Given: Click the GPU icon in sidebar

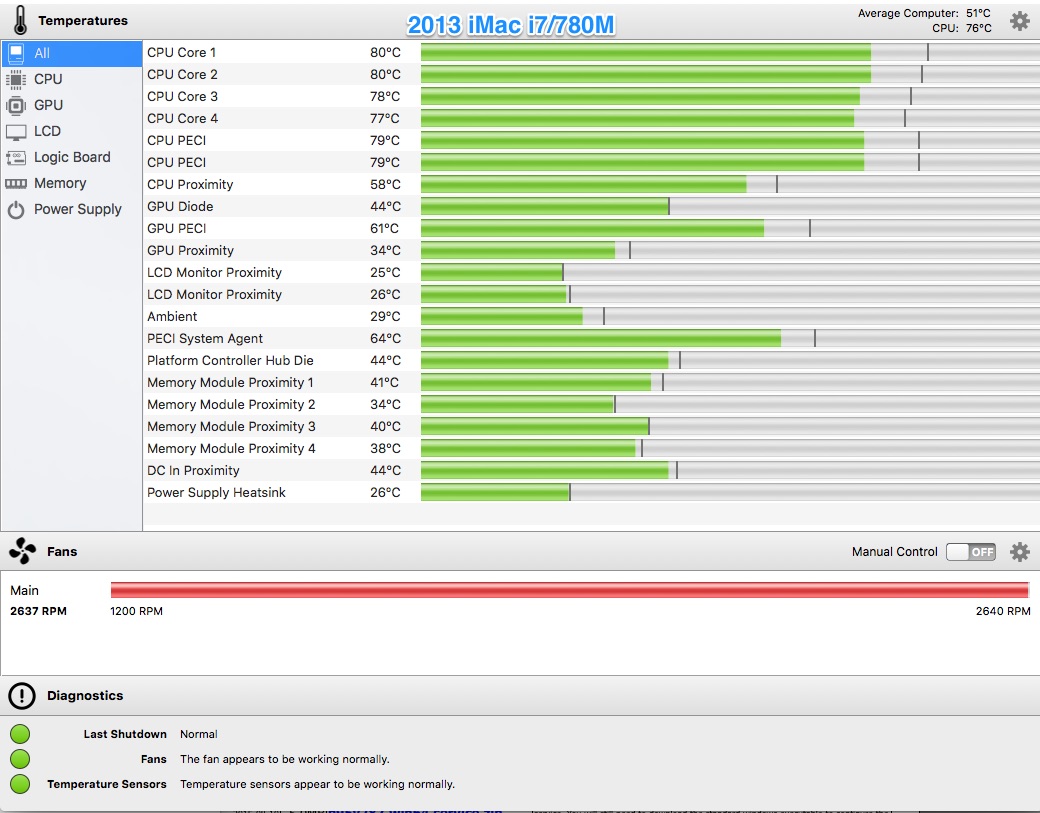Looking at the screenshot, I should coord(16,105).
